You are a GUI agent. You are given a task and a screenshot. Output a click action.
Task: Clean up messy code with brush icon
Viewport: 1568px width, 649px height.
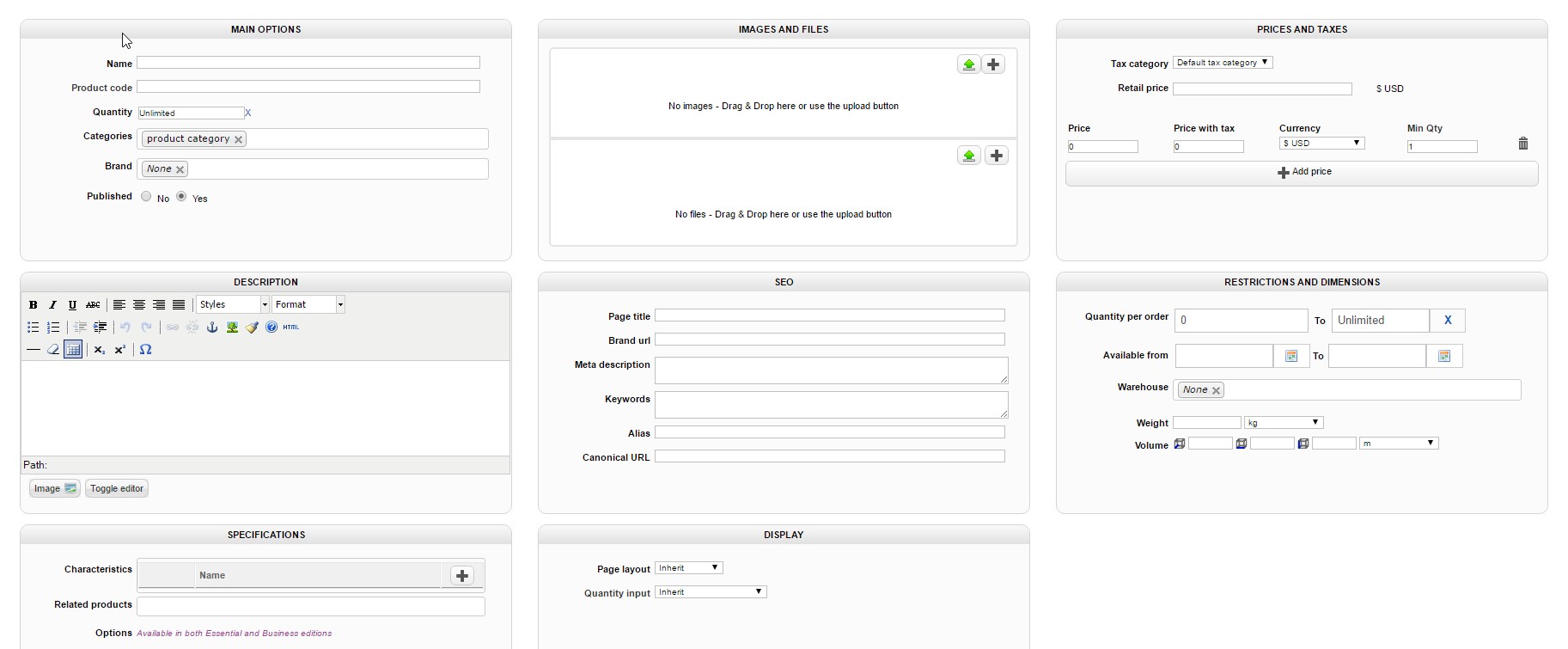(252, 327)
